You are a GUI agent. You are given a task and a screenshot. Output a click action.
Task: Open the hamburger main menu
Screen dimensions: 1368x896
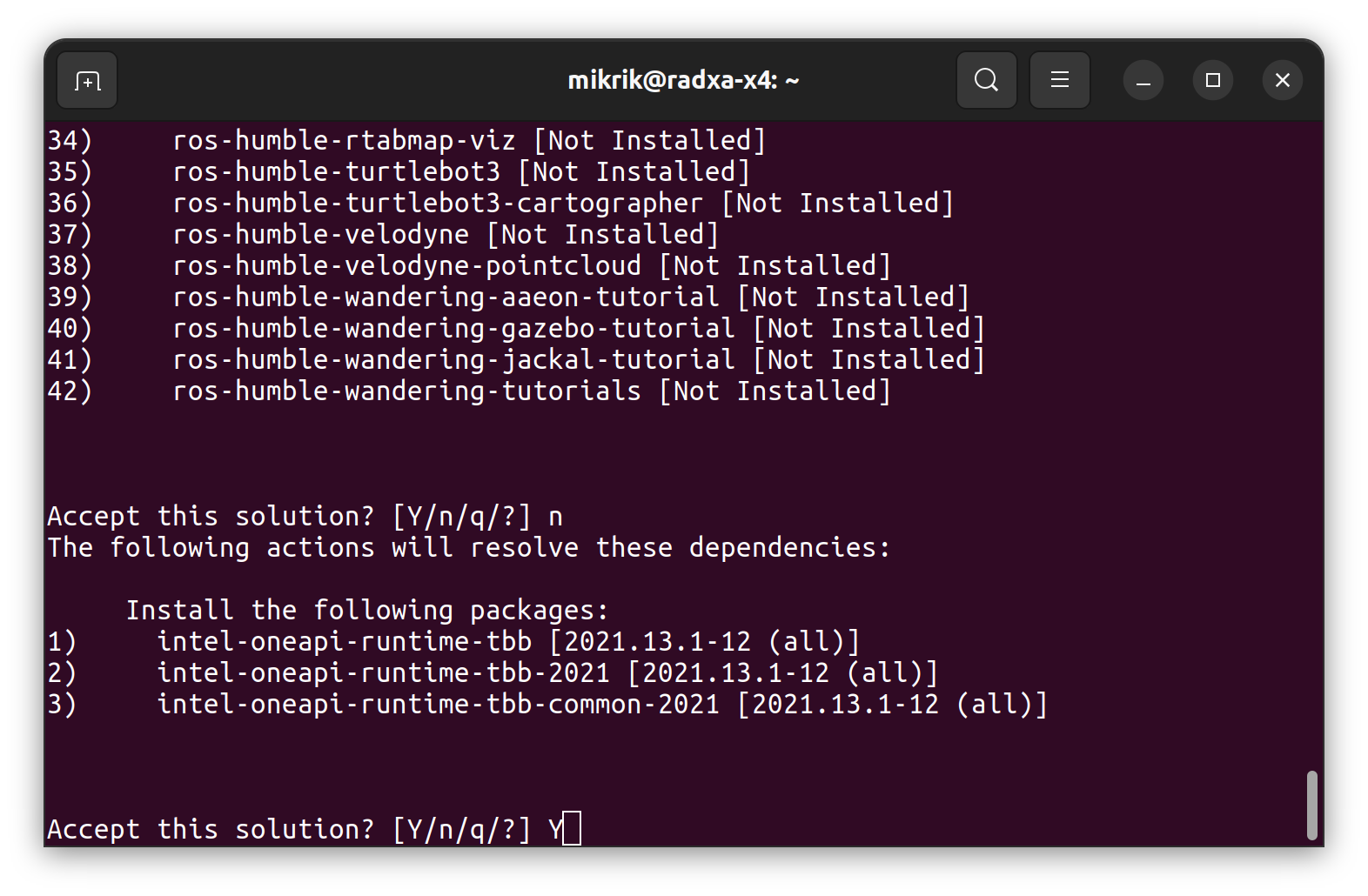point(1059,81)
